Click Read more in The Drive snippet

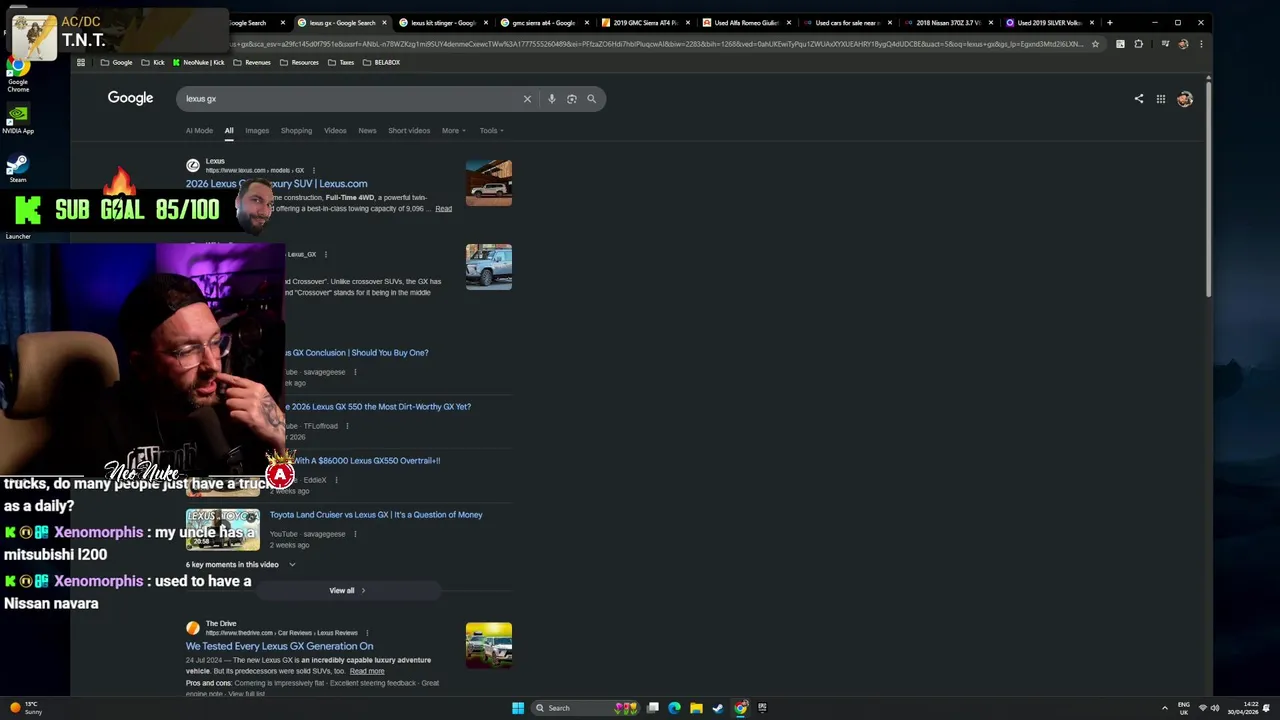(x=367, y=671)
